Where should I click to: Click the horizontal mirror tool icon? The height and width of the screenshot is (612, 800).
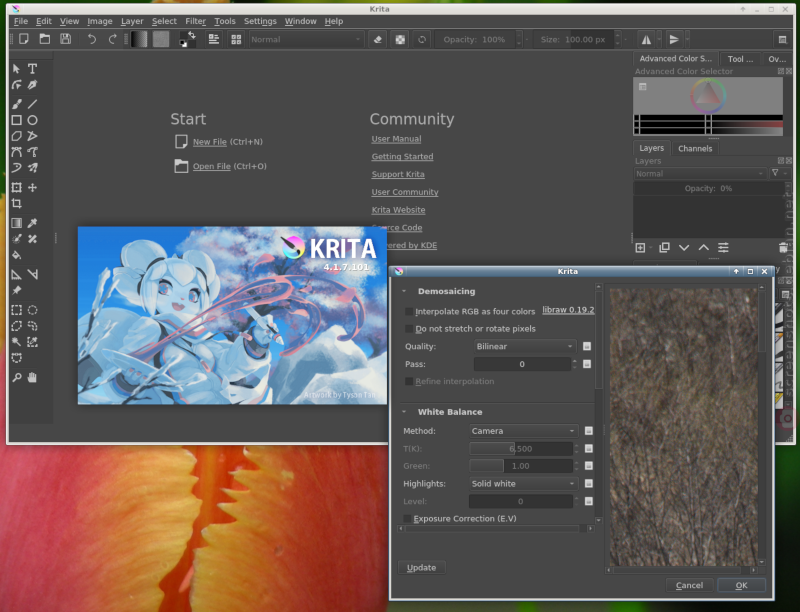(646, 39)
